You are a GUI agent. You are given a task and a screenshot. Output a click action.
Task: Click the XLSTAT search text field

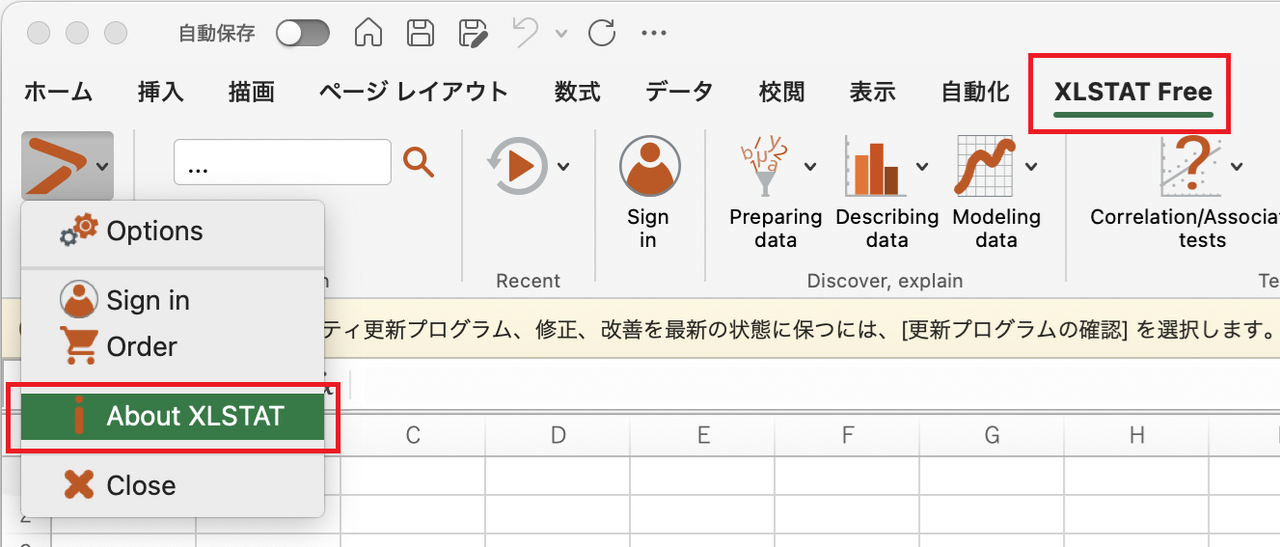coord(282,163)
